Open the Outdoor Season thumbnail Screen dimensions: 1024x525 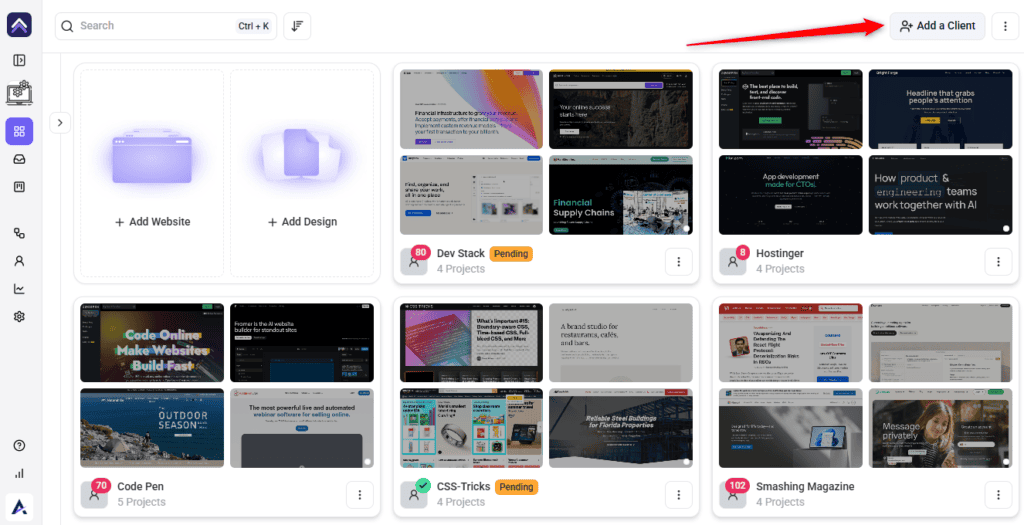point(152,428)
